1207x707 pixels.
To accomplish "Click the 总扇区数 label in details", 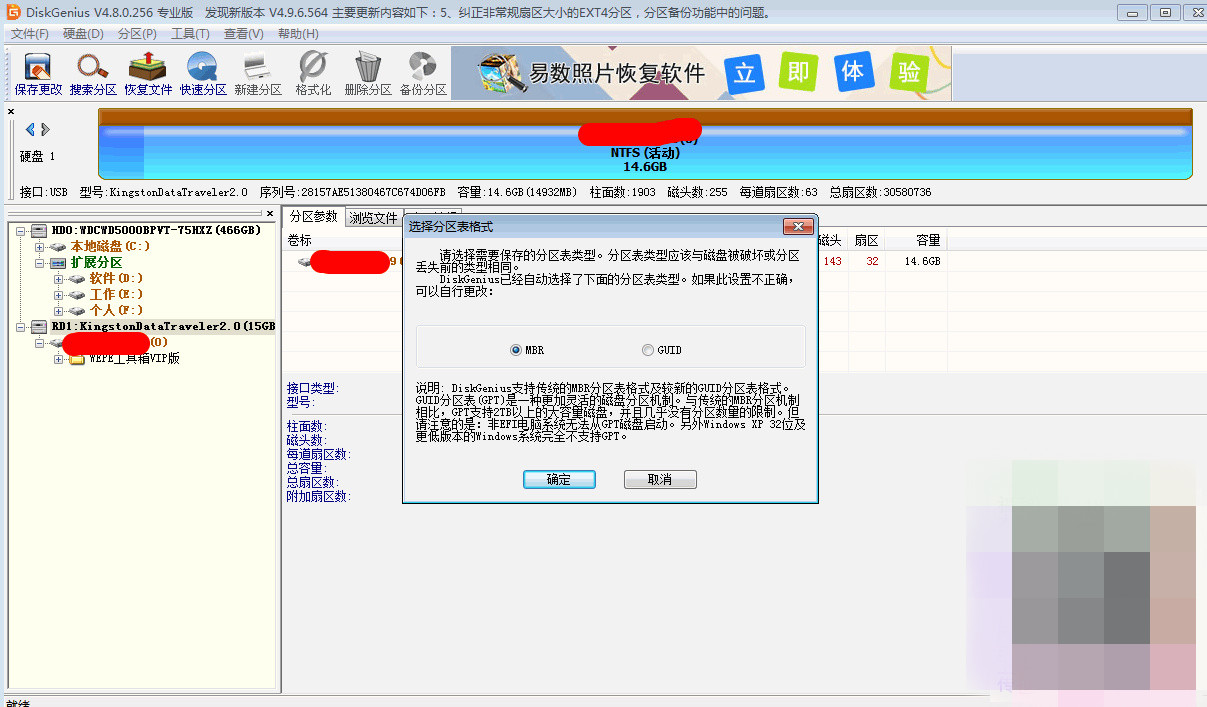I will pos(315,482).
